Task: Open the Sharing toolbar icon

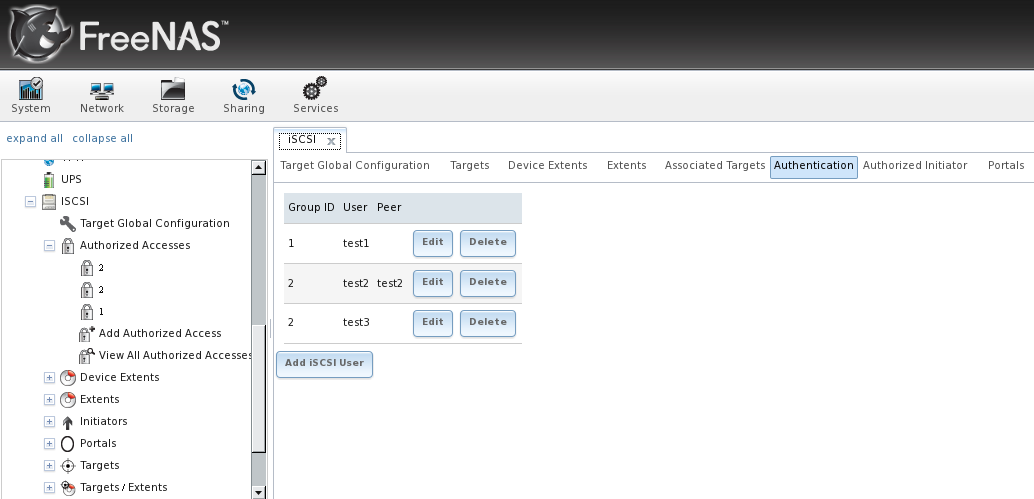Action: tap(244, 90)
